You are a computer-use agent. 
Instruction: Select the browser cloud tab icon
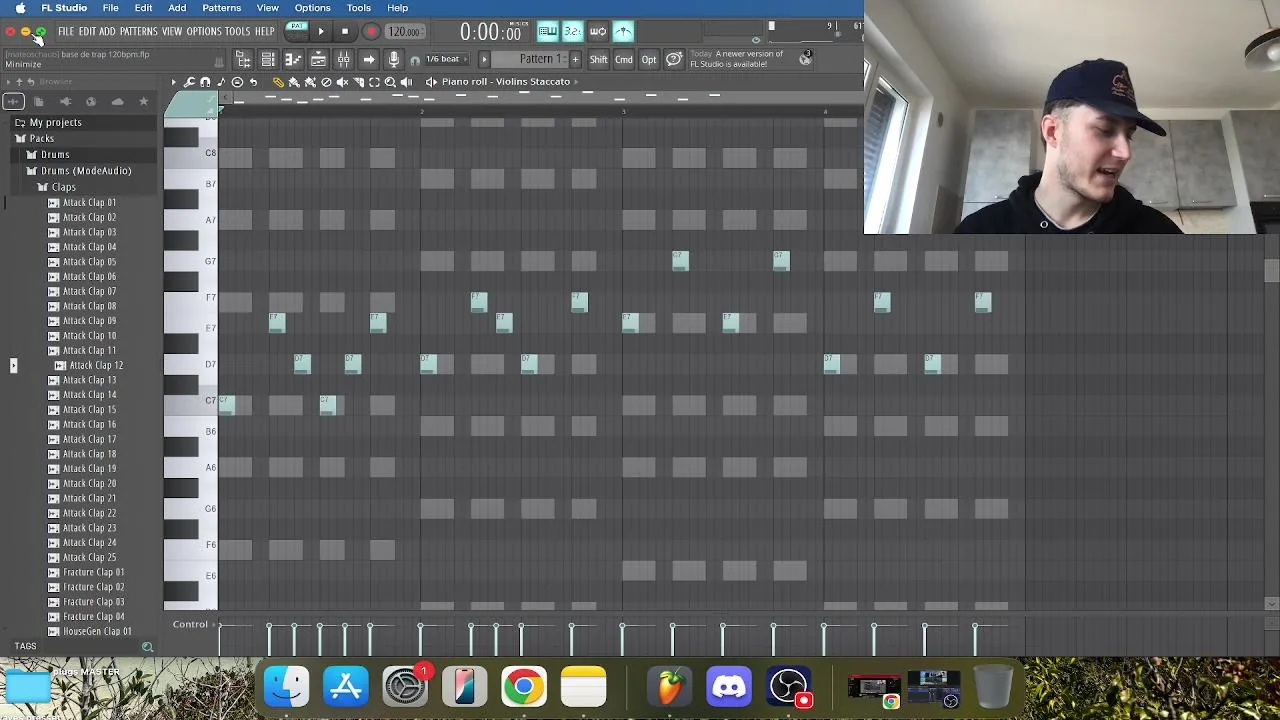pos(117,102)
